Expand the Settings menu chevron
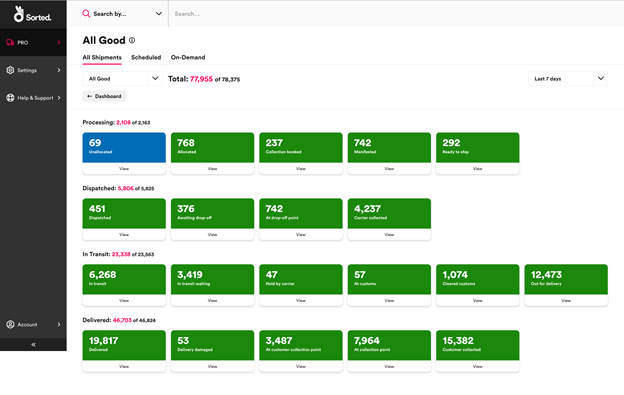624x395 pixels. click(x=59, y=70)
